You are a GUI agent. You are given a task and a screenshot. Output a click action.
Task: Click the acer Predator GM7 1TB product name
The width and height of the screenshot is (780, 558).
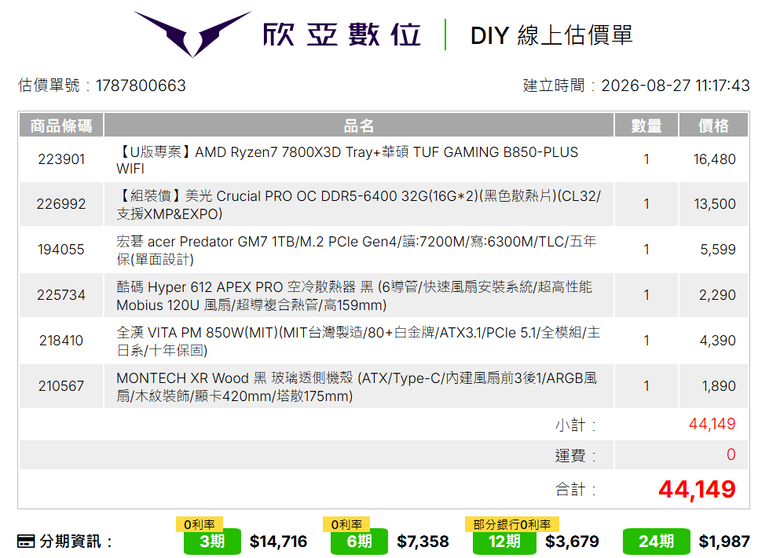[356, 250]
